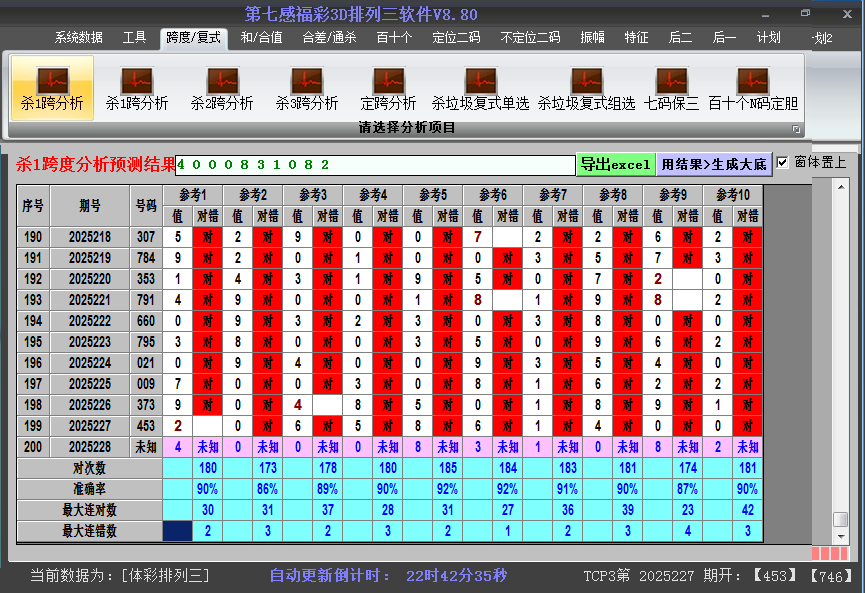Open the 系统数据 menu
Image resolution: width=865 pixels, height=593 pixels.
78,38
